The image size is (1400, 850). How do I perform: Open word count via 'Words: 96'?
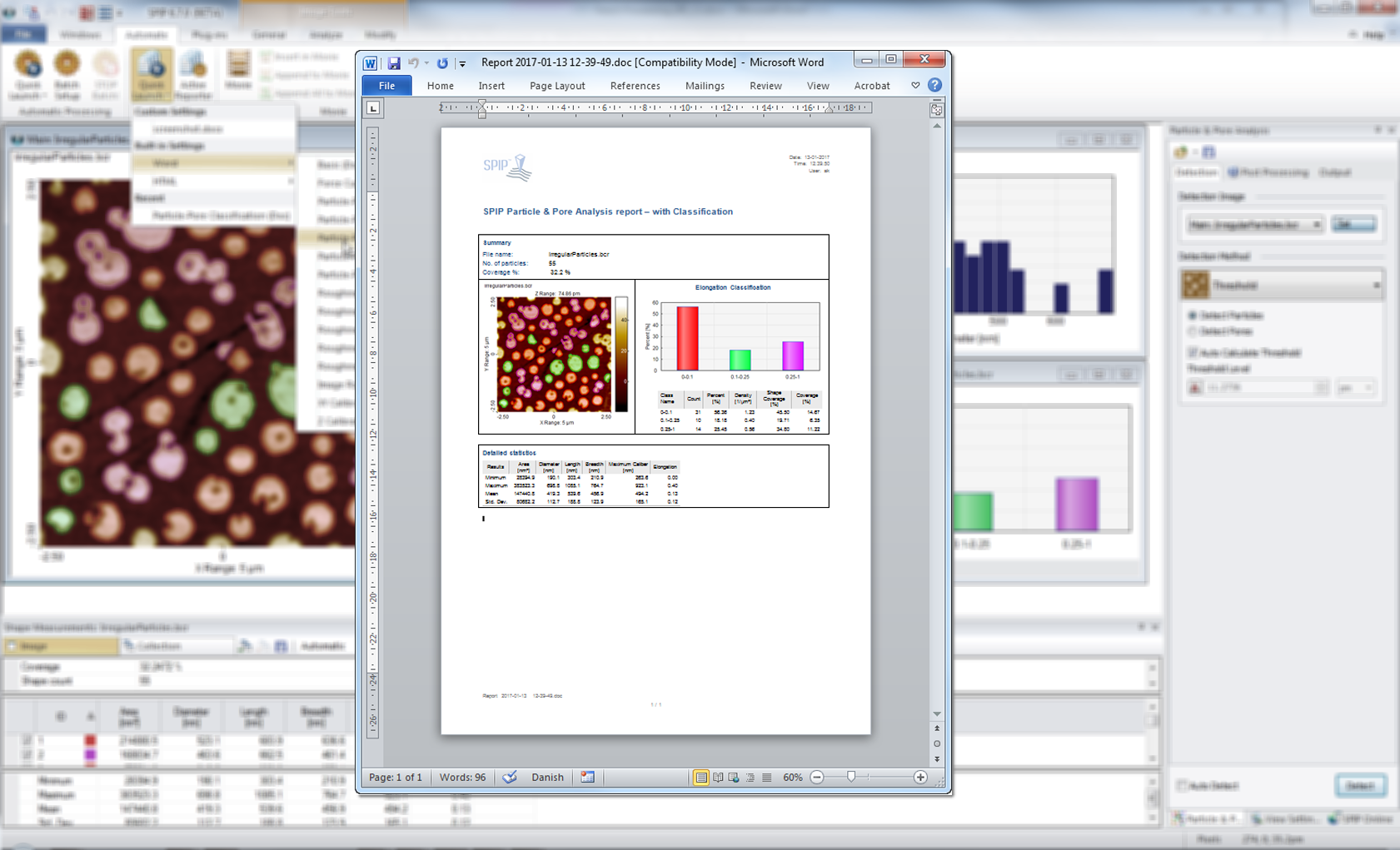[x=462, y=778]
